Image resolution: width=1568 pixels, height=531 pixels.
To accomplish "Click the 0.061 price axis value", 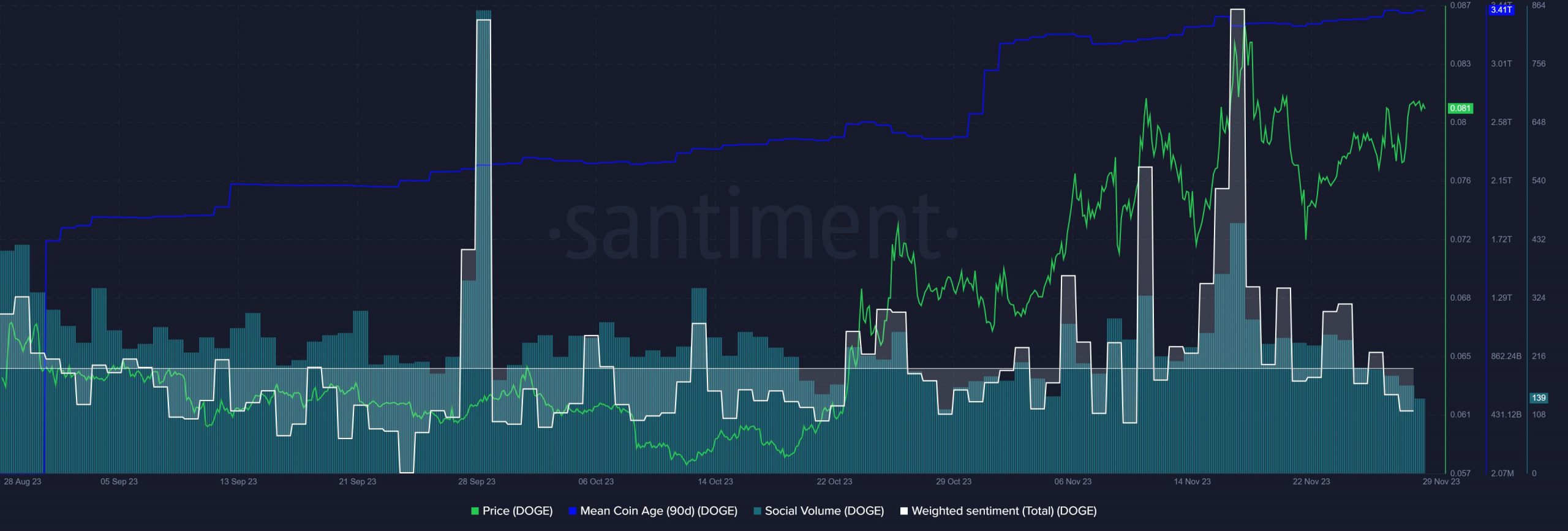I will tap(1460, 415).
